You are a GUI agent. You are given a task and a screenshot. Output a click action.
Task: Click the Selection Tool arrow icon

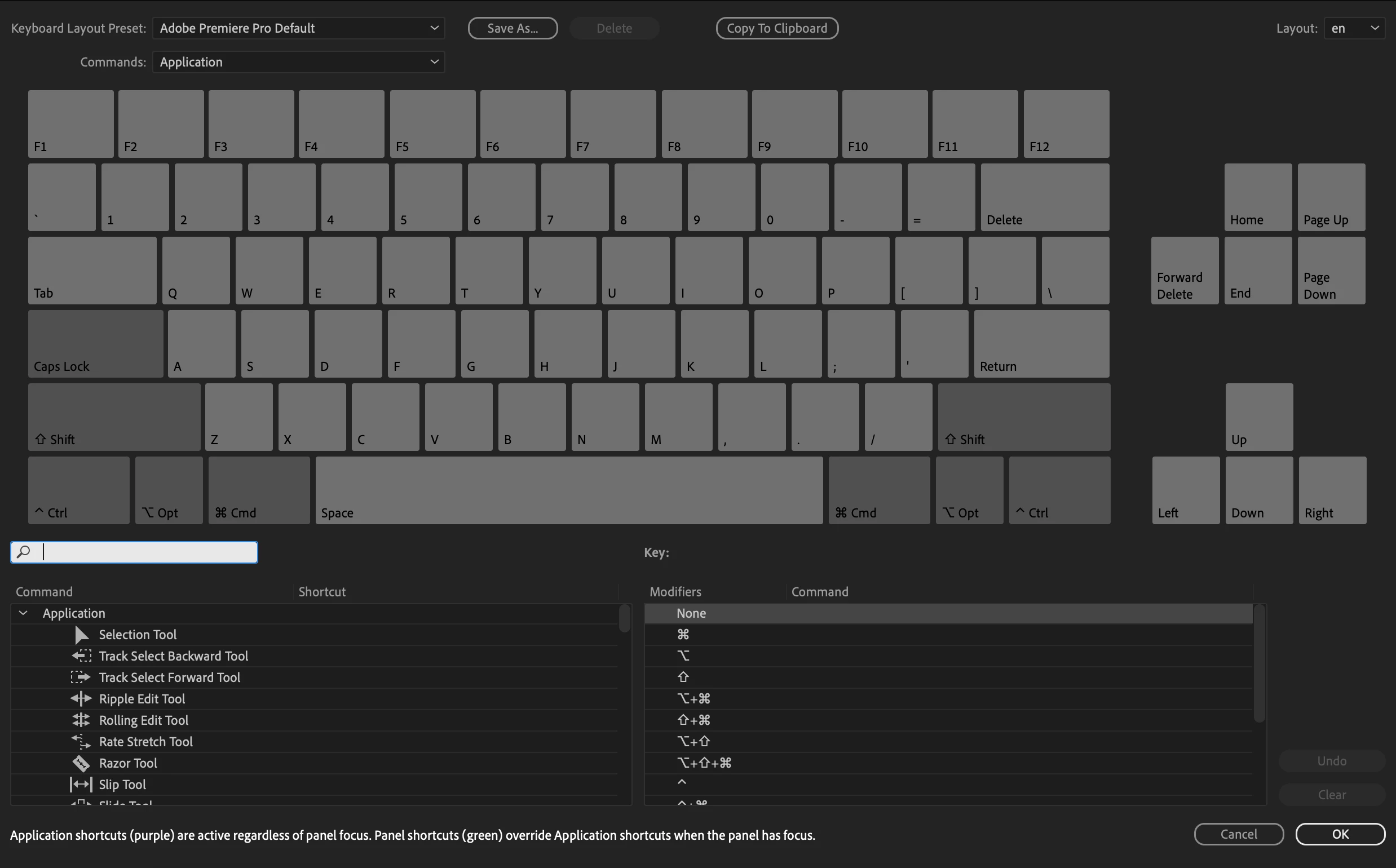82,634
